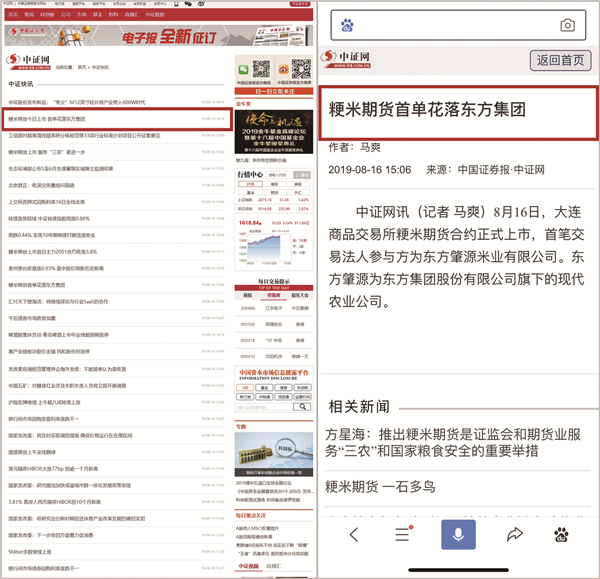
Task: Tap the share arrow icon in the mobile bottom bar
Action: (515, 534)
